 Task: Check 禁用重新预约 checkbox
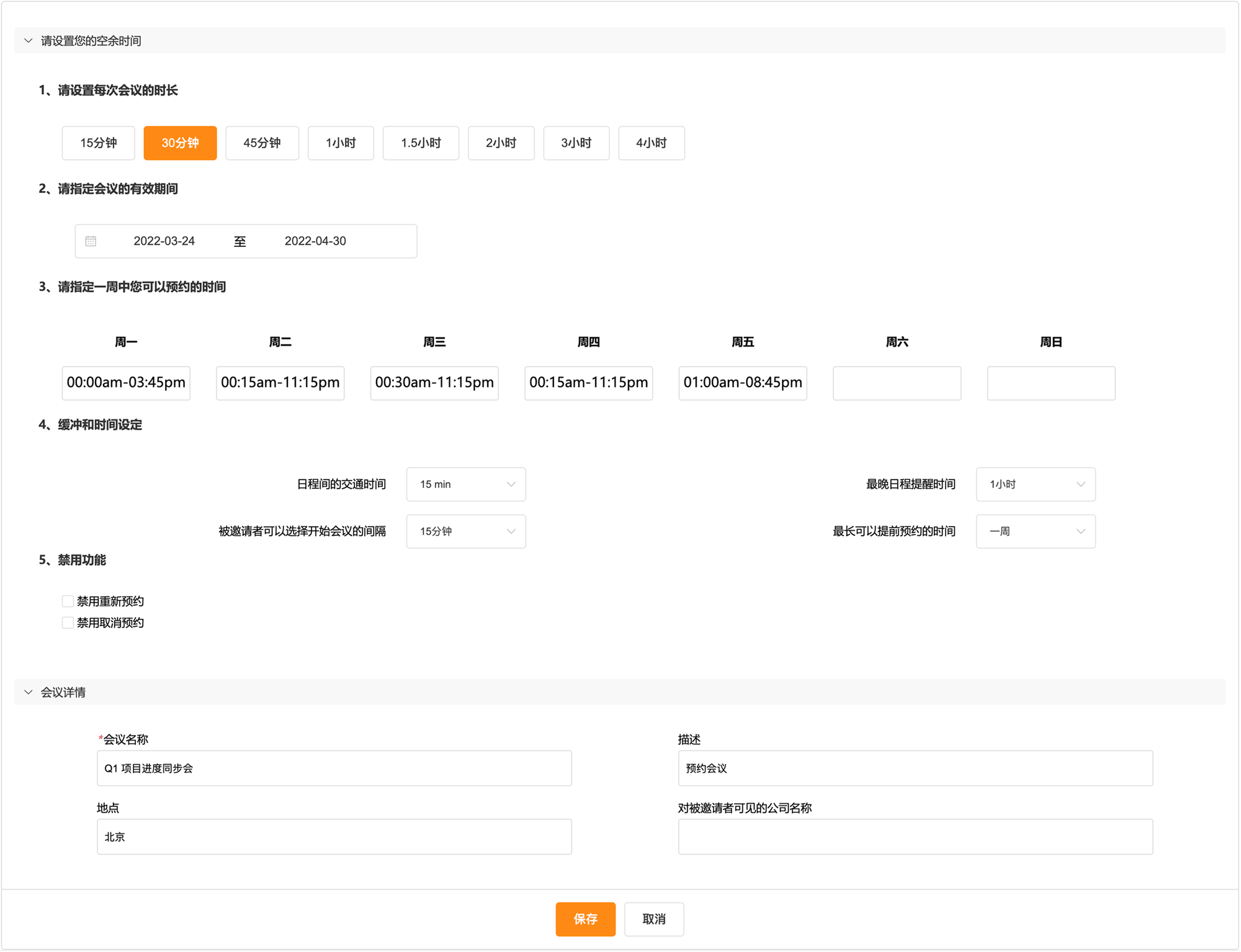[68, 601]
